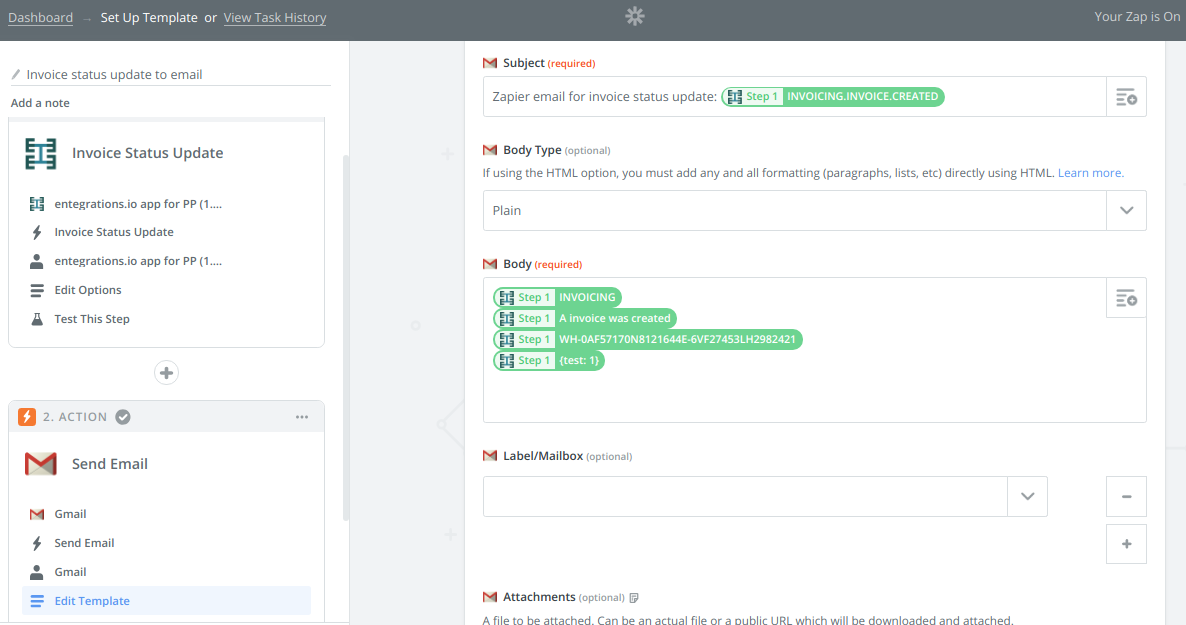This screenshot has width=1186, height=625.
Task: Open View Task History link
Action: coord(275,17)
